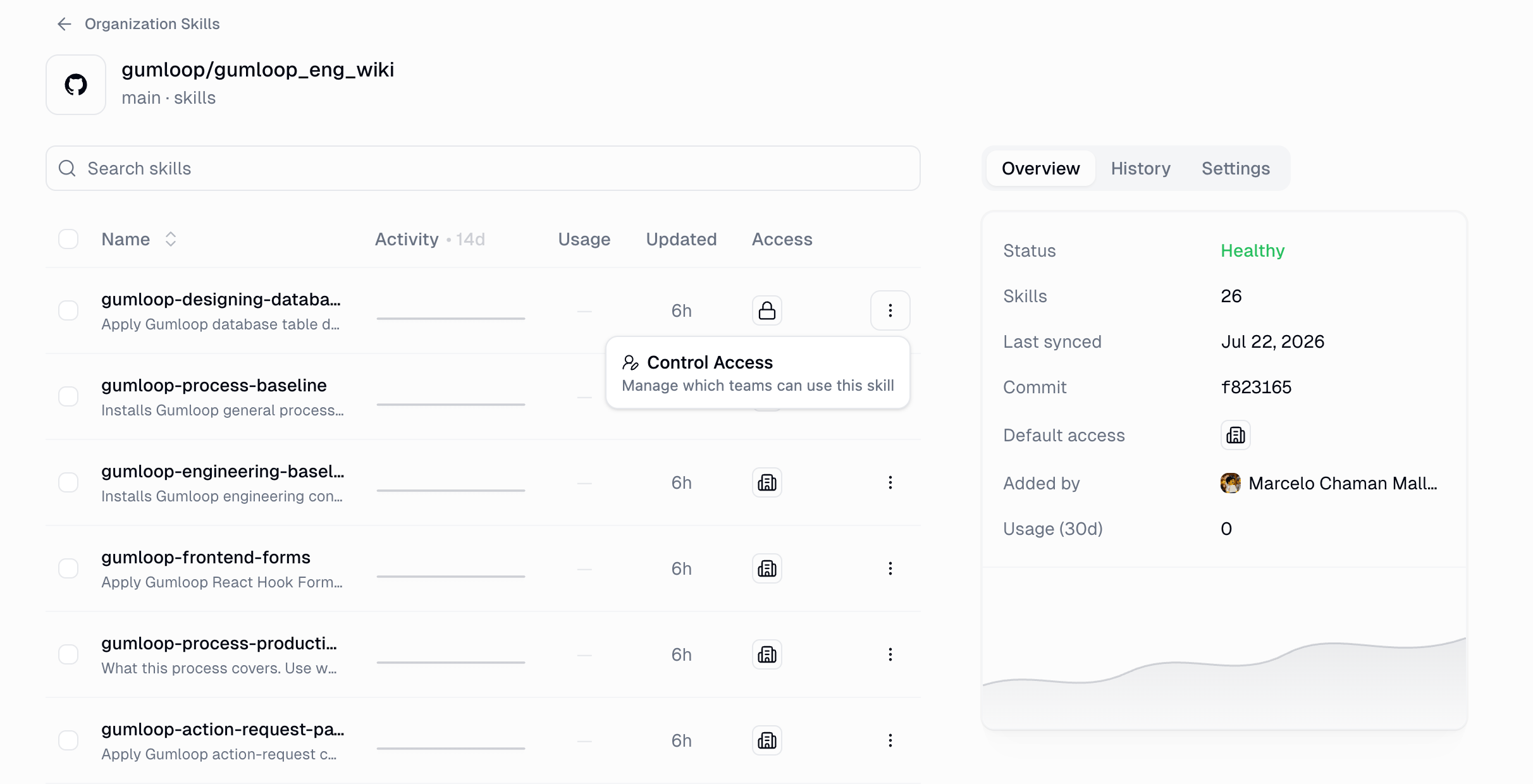Open the gumloop-action-request-pa… skill

223,729
